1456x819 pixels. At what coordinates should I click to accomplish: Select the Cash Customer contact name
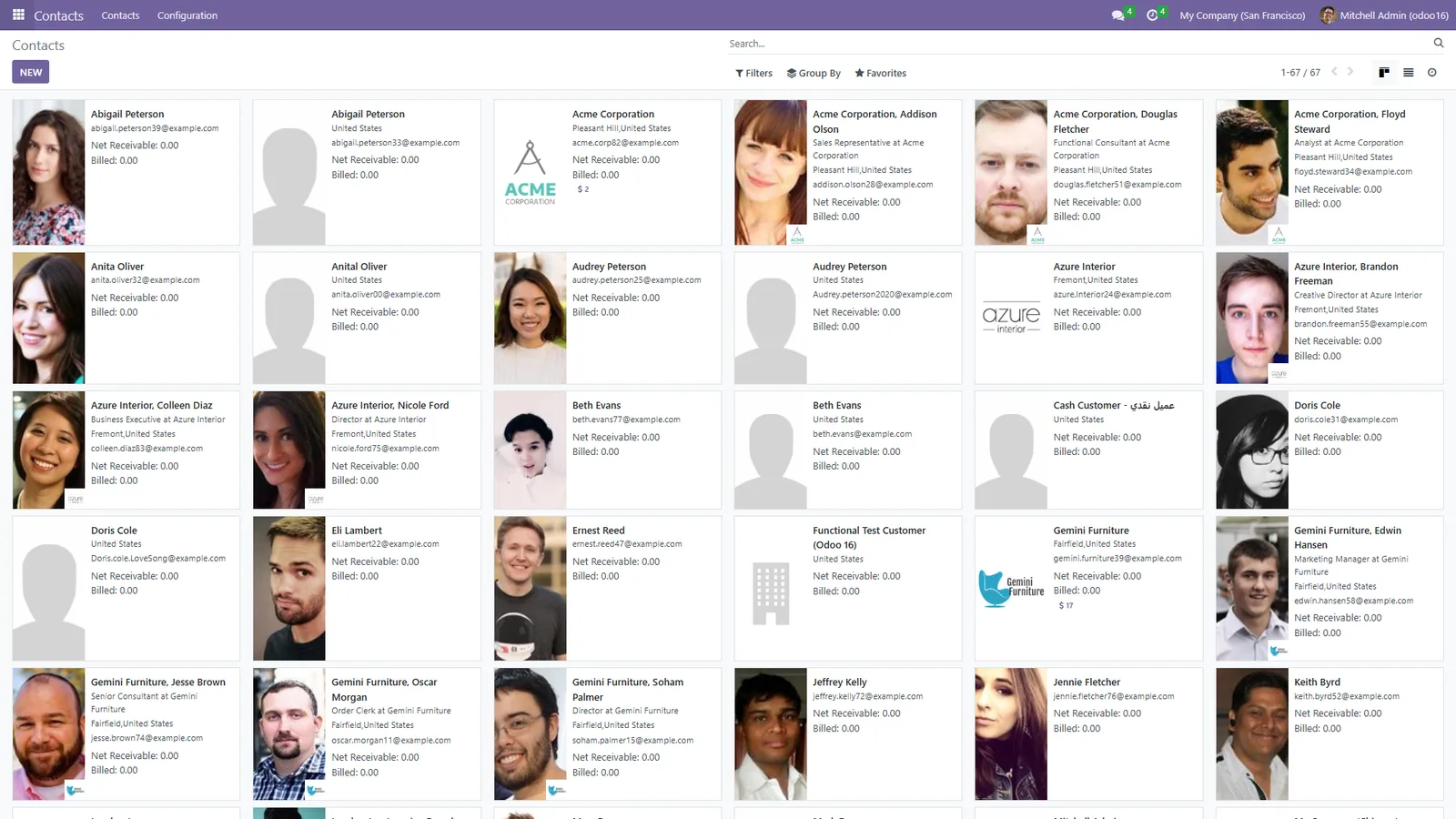pos(1114,406)
